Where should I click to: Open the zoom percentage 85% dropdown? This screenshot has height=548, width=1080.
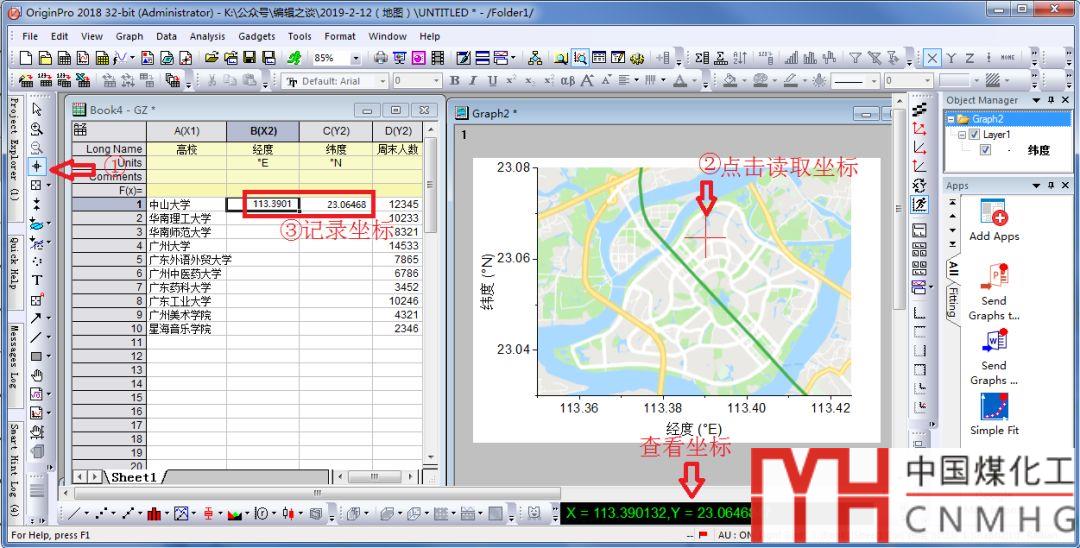tap(358, 58)
